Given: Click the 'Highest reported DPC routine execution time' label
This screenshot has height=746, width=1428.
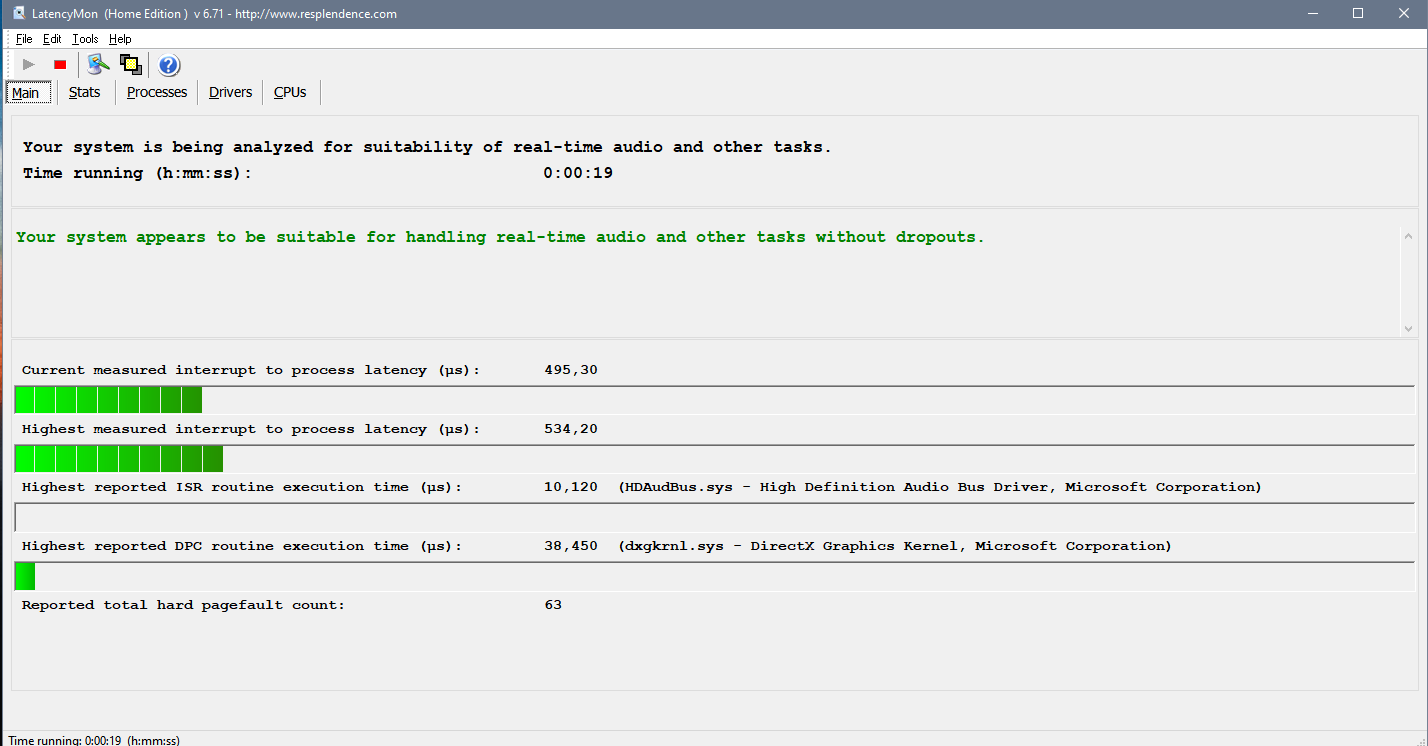Looking at the screenshot, I should click(x=242, y=546).
